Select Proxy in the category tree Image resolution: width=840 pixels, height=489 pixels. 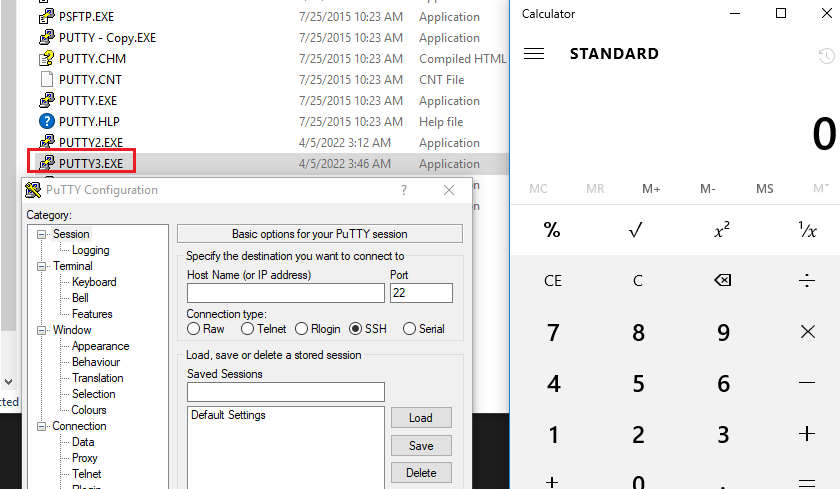point(85,458)
